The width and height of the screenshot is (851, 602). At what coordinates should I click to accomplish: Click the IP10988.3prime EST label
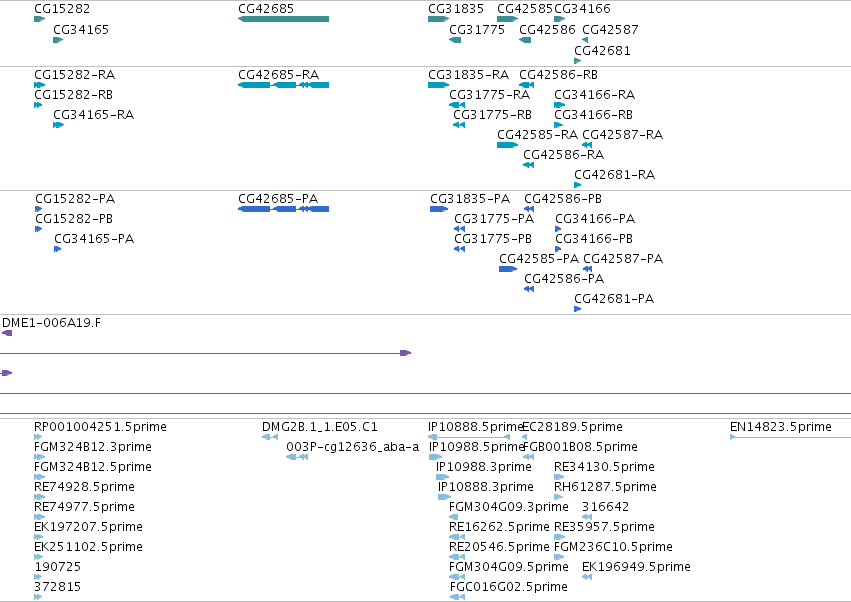pyautogui.click(x=484, y=467)
